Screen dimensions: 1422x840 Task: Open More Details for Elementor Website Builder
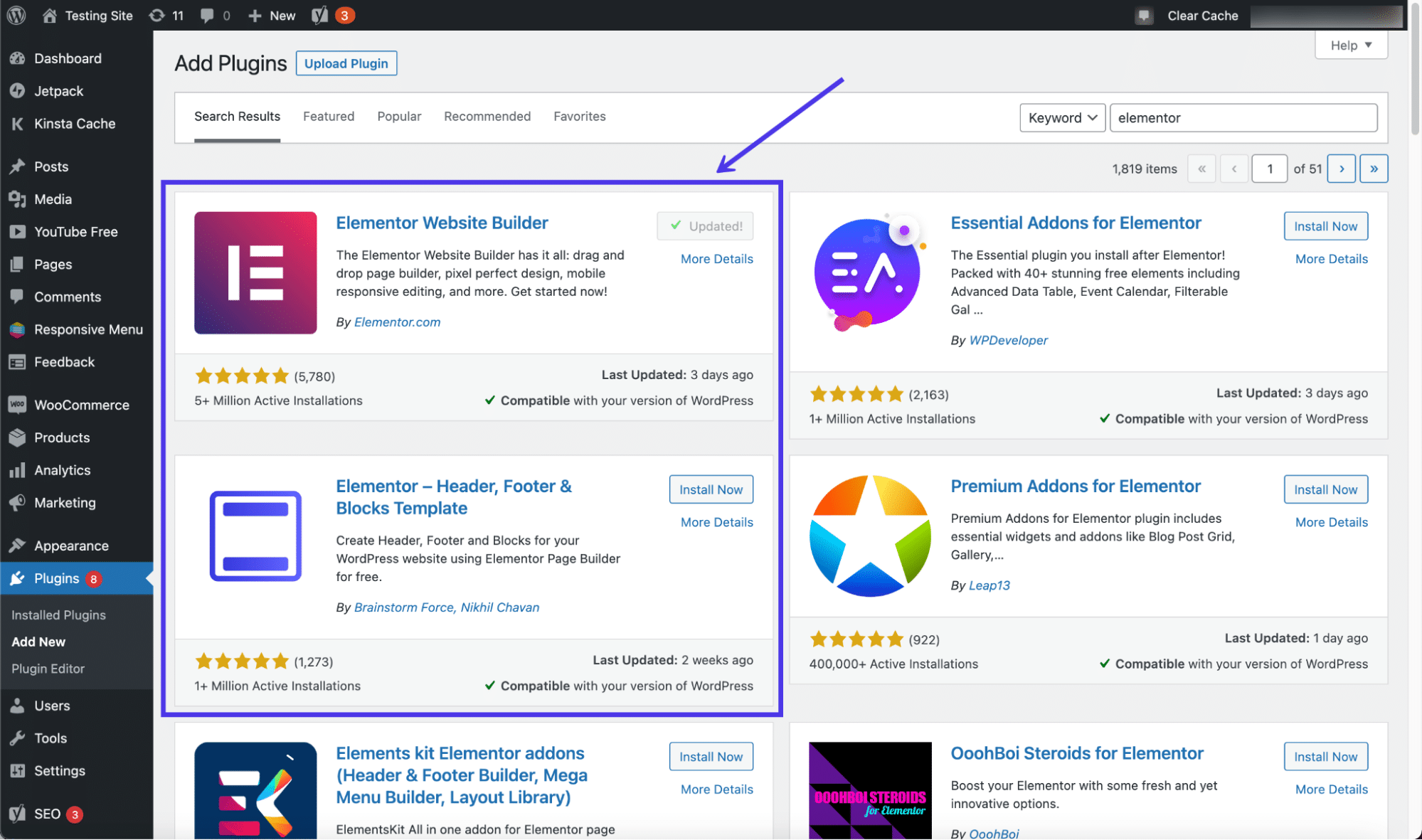716,258
